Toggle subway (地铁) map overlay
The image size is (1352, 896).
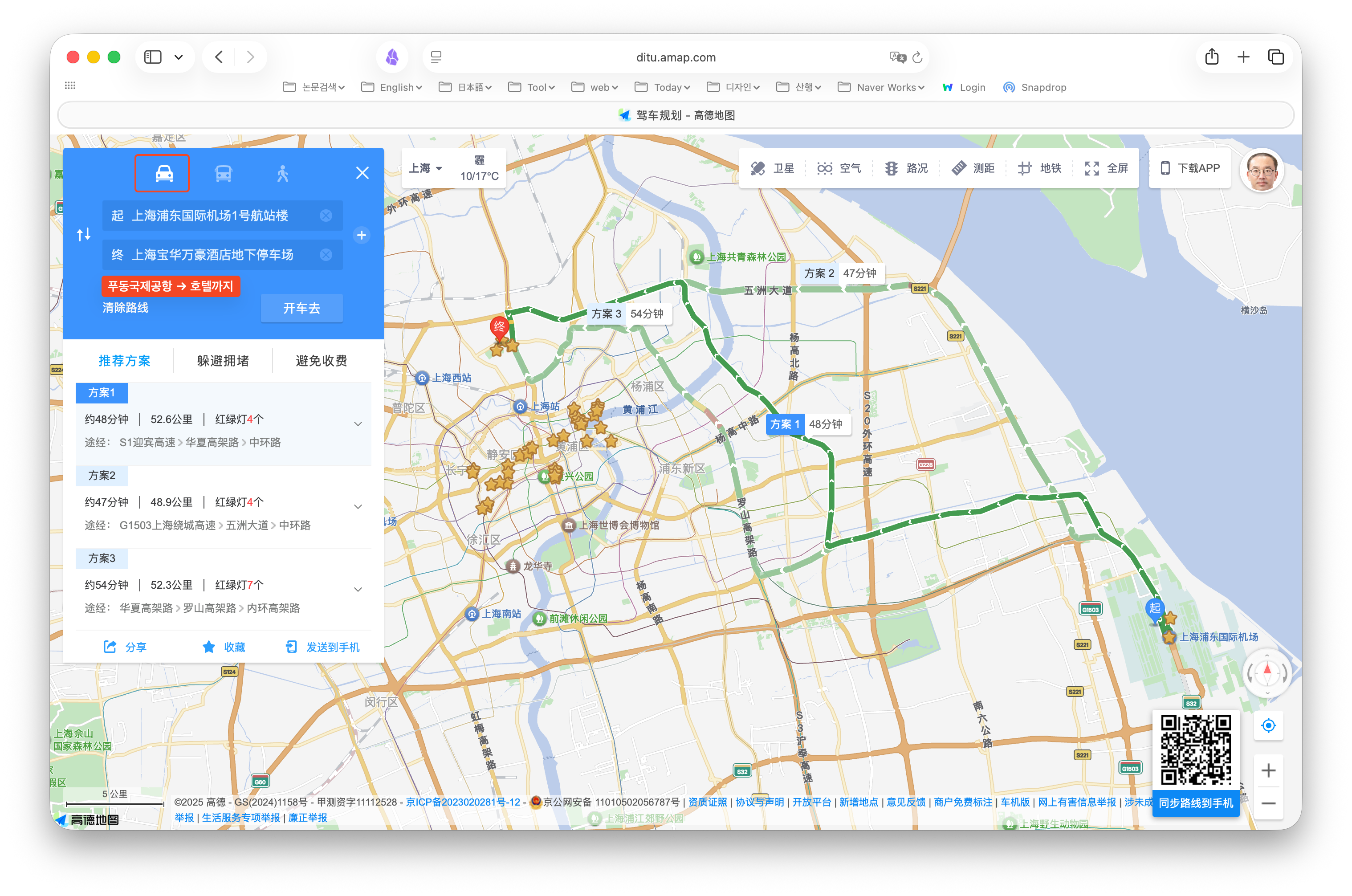pos(1039,168)
